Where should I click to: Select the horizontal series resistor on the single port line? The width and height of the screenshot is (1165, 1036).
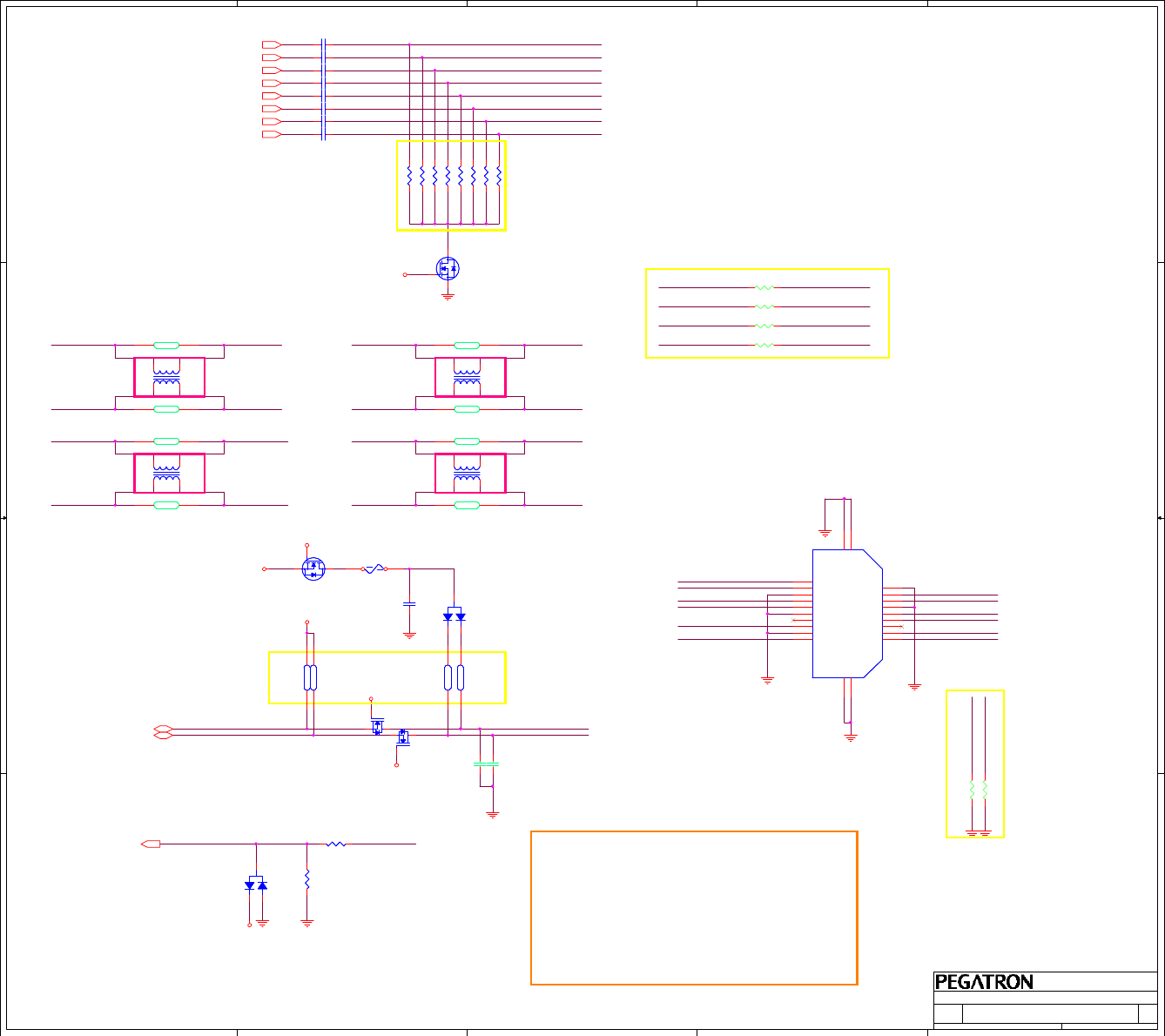(336, 844)
